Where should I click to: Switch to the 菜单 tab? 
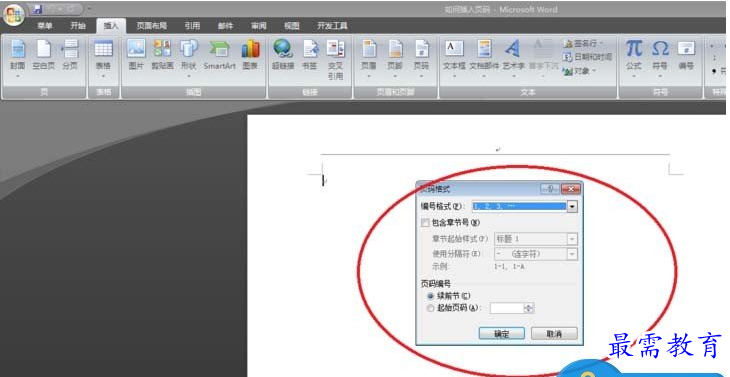pos(45,26)
